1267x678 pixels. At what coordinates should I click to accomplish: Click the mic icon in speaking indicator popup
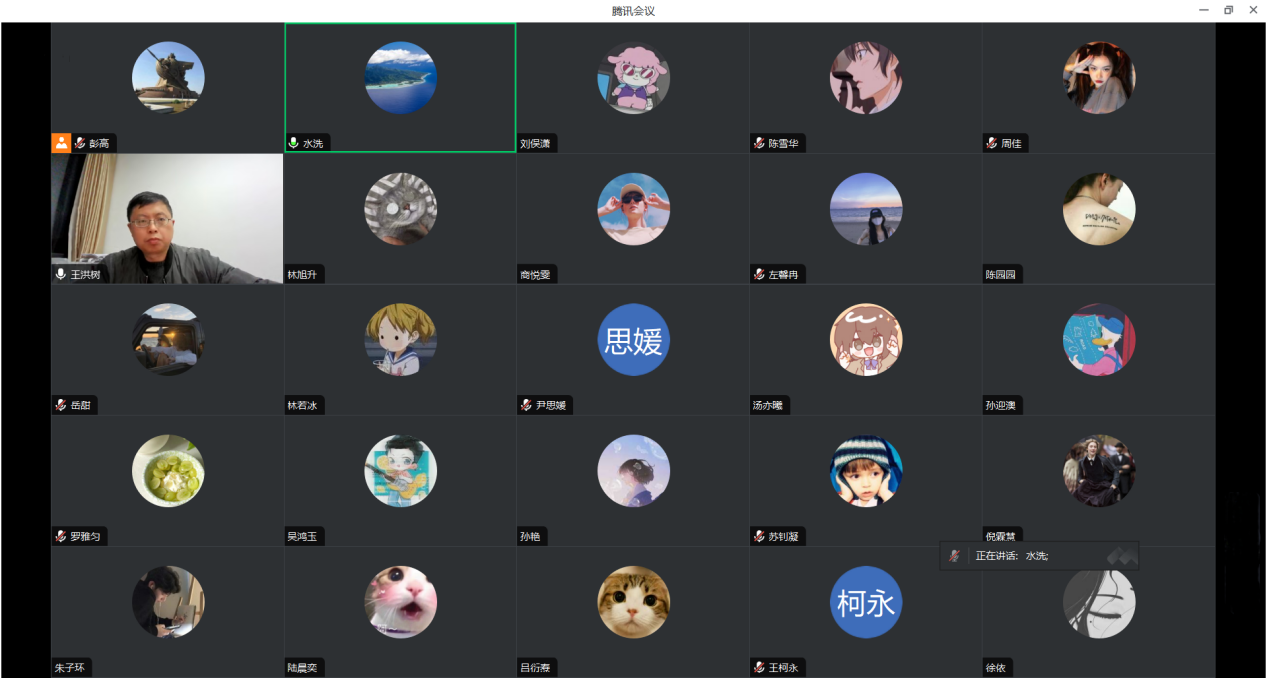point(954,556)
